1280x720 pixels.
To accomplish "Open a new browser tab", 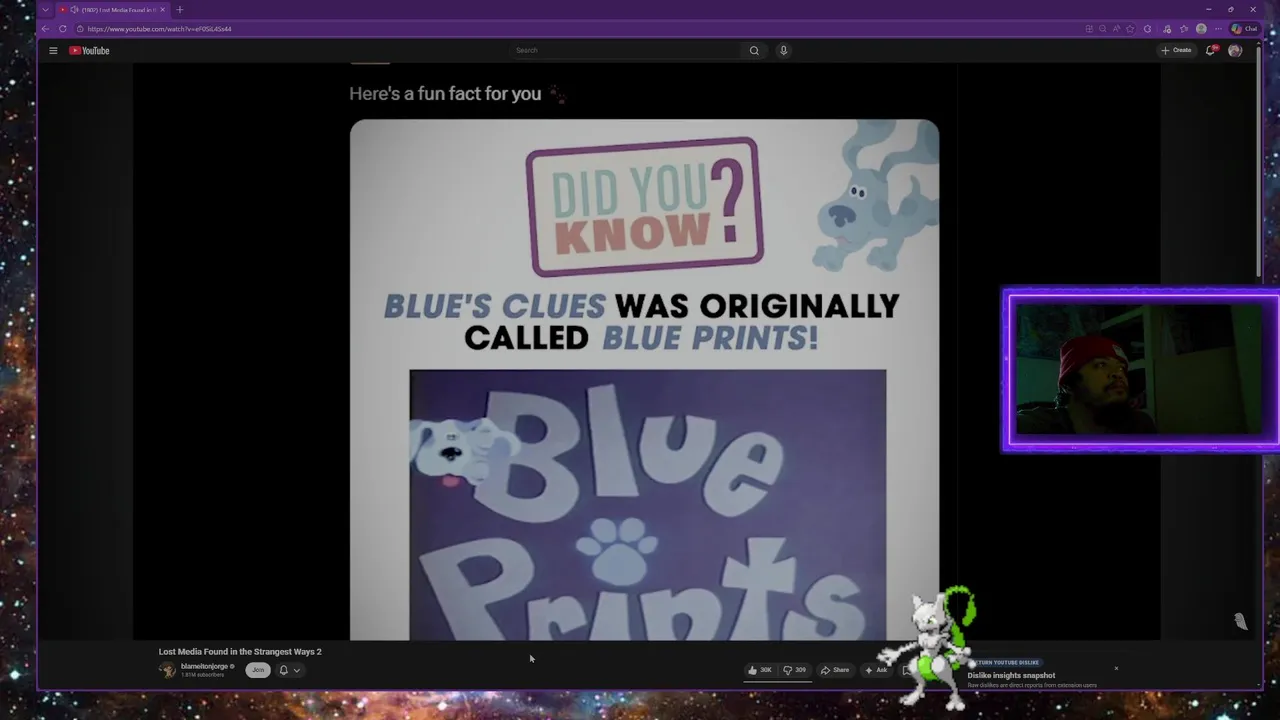I will tap(180, 10).
